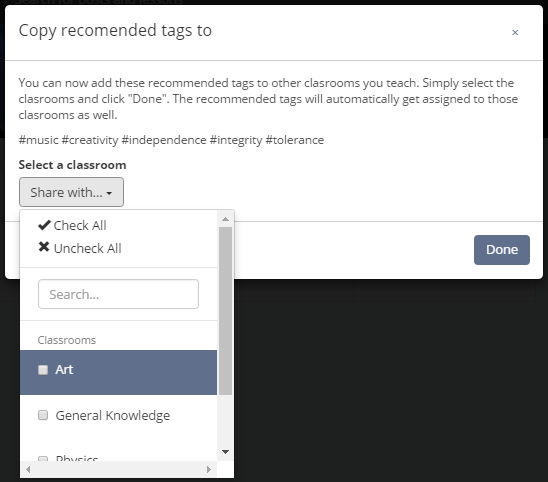This screenshot has width=548, height=482.
Task: Choose the General Knowledge classroom entry
Action: pyautogui.click(x=118, y=416)
